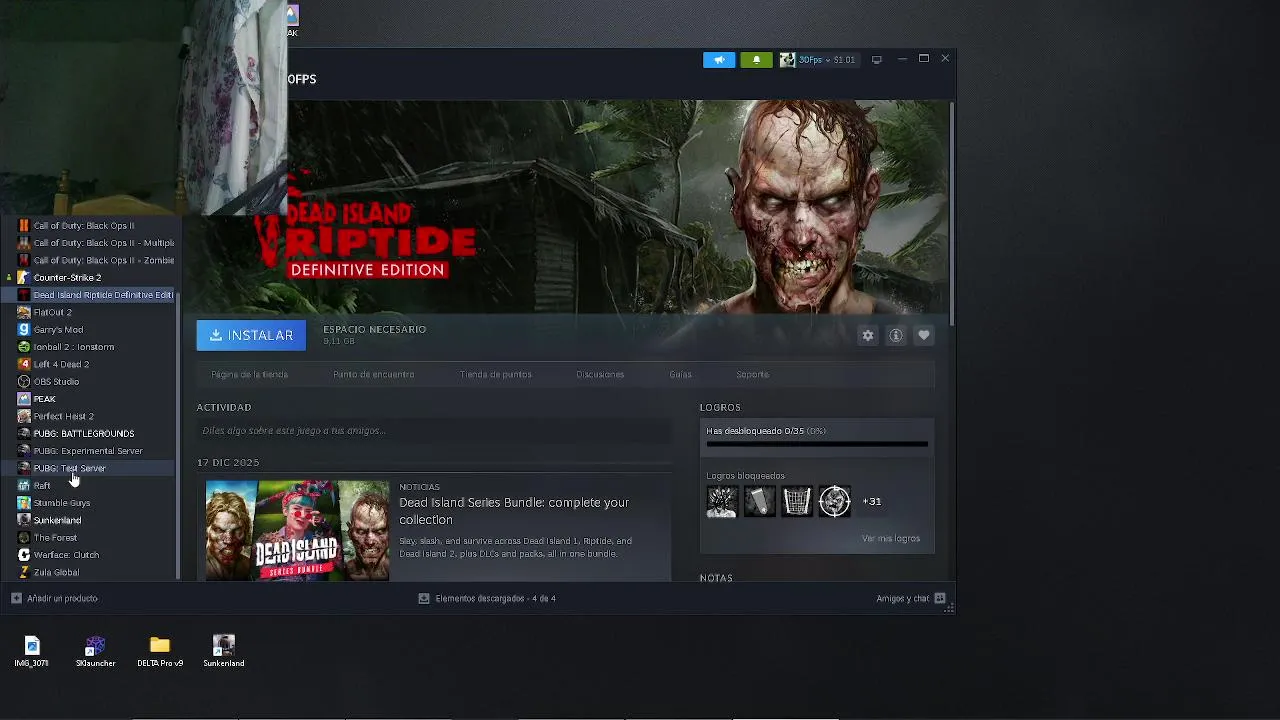Click the first locked achievement icon
The image size is (1280, 720).
(x=721, y=502)
